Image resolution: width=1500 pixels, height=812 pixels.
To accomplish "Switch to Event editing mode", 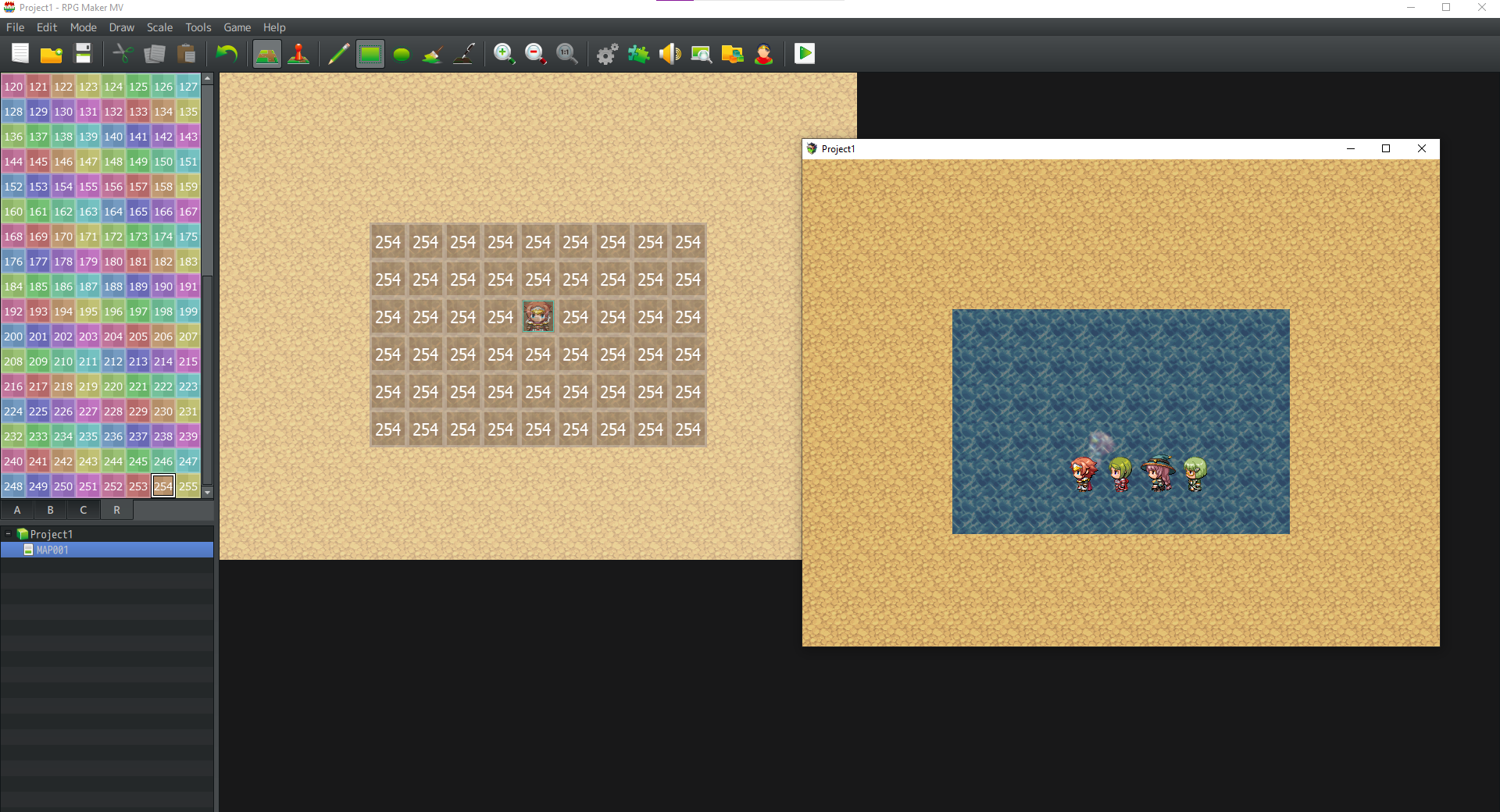I will pos(298,54).
